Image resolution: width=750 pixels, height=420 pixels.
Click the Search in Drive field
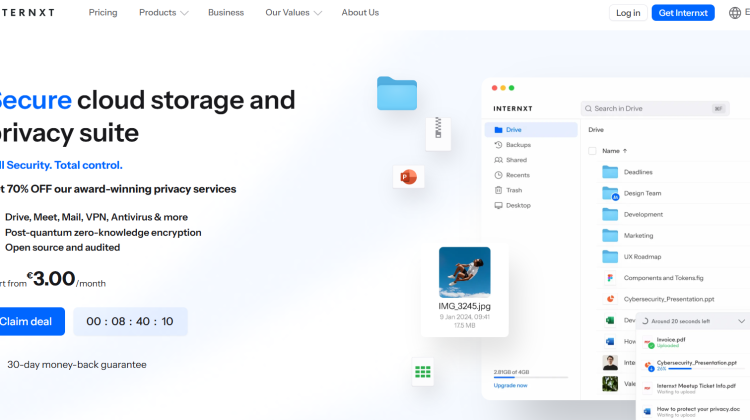(x=655, y=109)
